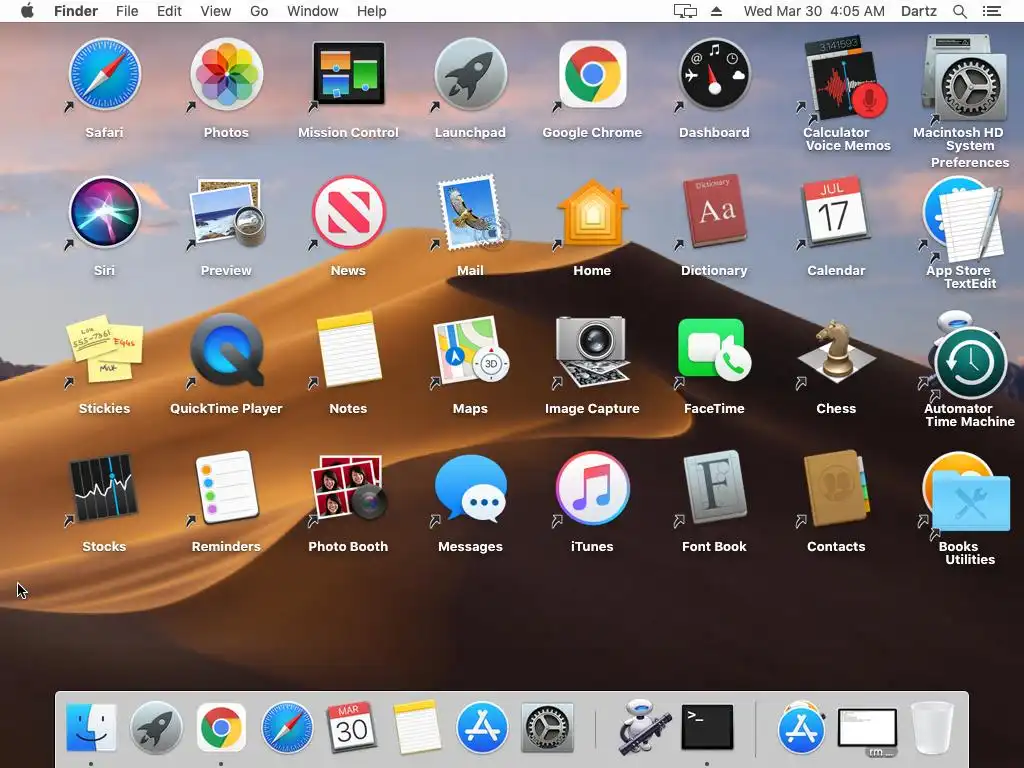The image size is (1024, 768).
Task: Click Finder in the Dock
Action: pos(91,727)
